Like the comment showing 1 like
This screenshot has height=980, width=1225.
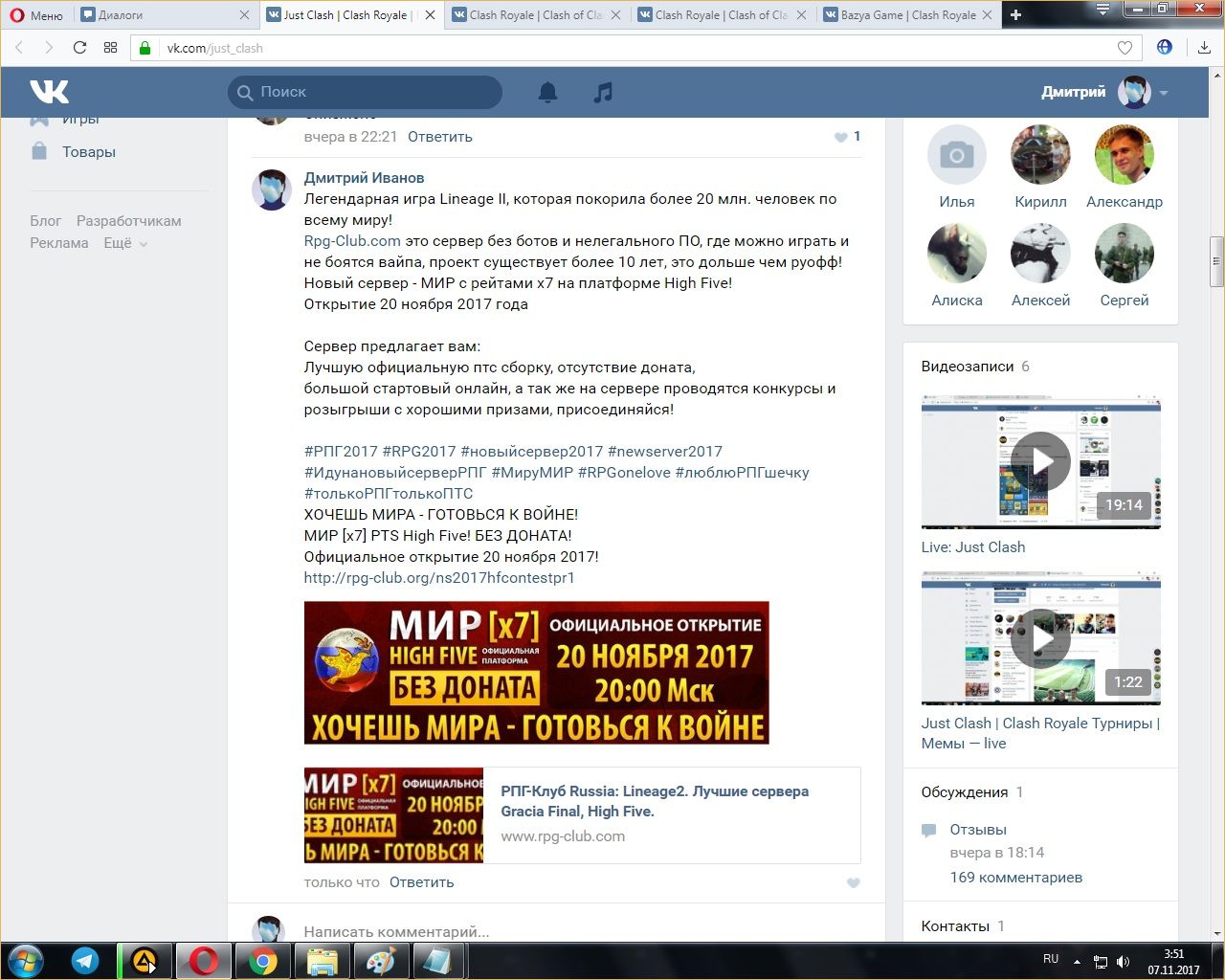click(x=847, y=136)
